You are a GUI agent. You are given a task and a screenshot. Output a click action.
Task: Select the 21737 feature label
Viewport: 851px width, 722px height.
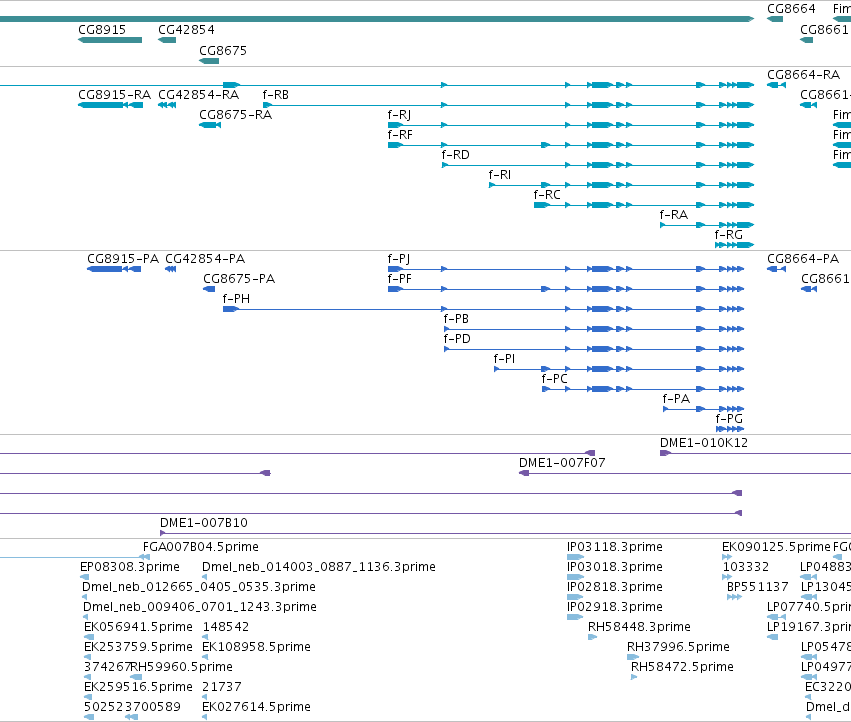[x=221, y=687]
